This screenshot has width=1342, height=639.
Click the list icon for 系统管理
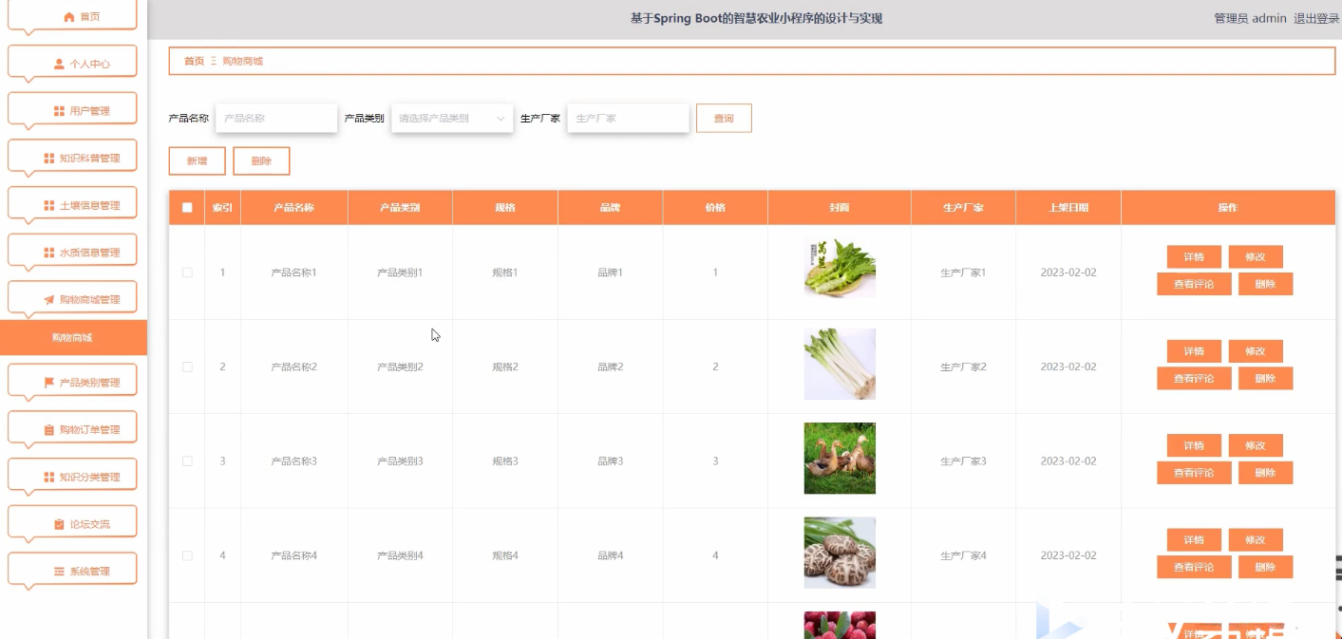pos(59,571)
